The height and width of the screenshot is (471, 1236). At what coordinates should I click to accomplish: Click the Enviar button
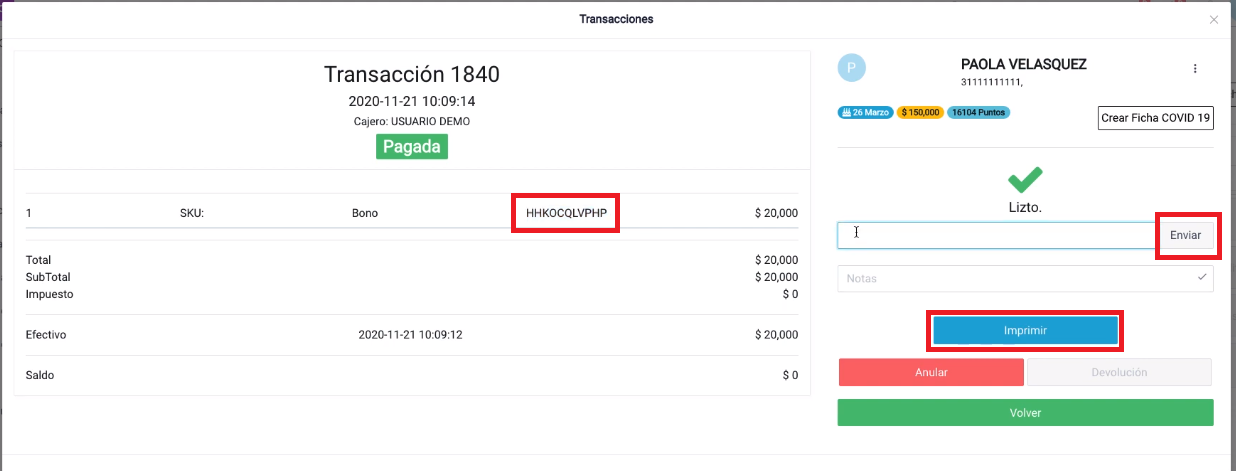coord(1186,235)
